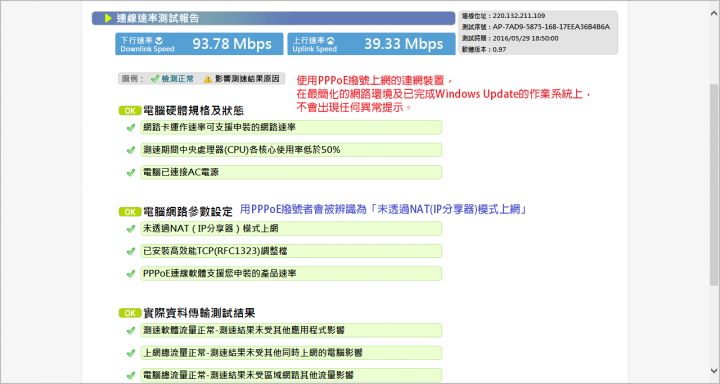Click the legend text 檢測正常
Image resolution: width=720 pixels, height=384 pixels.
tap(177, 79)
